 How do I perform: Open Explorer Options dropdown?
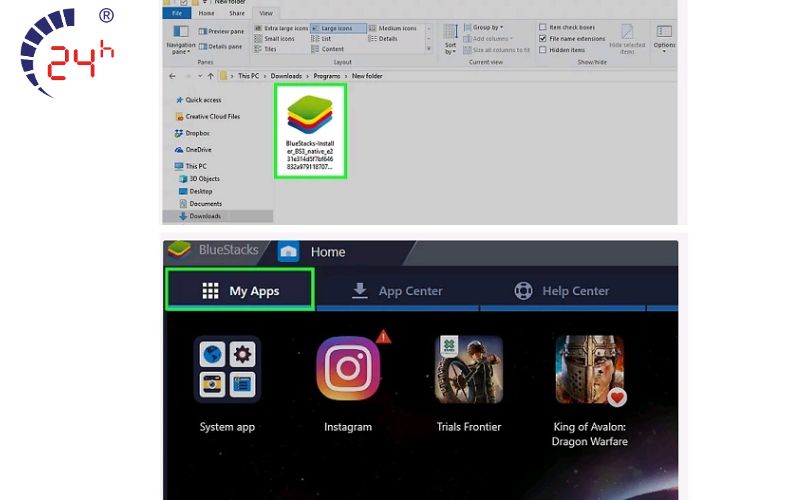(664, 39)
